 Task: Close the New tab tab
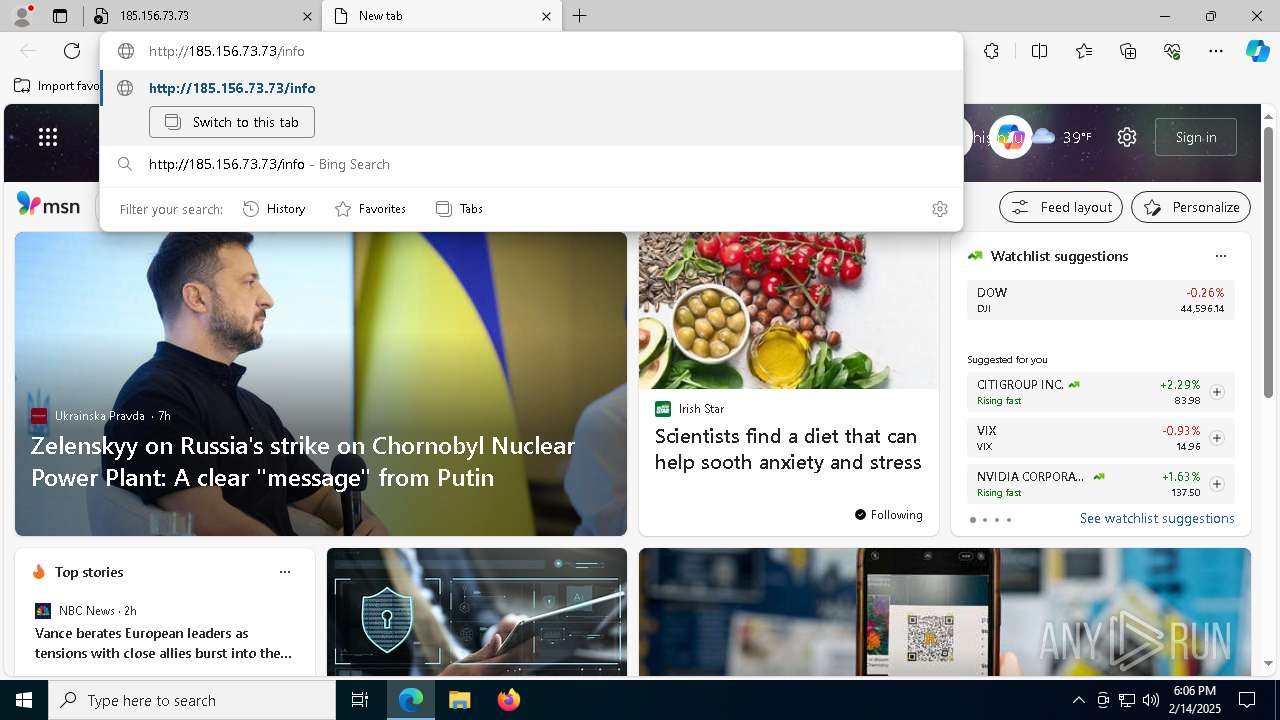coord(546,16)
